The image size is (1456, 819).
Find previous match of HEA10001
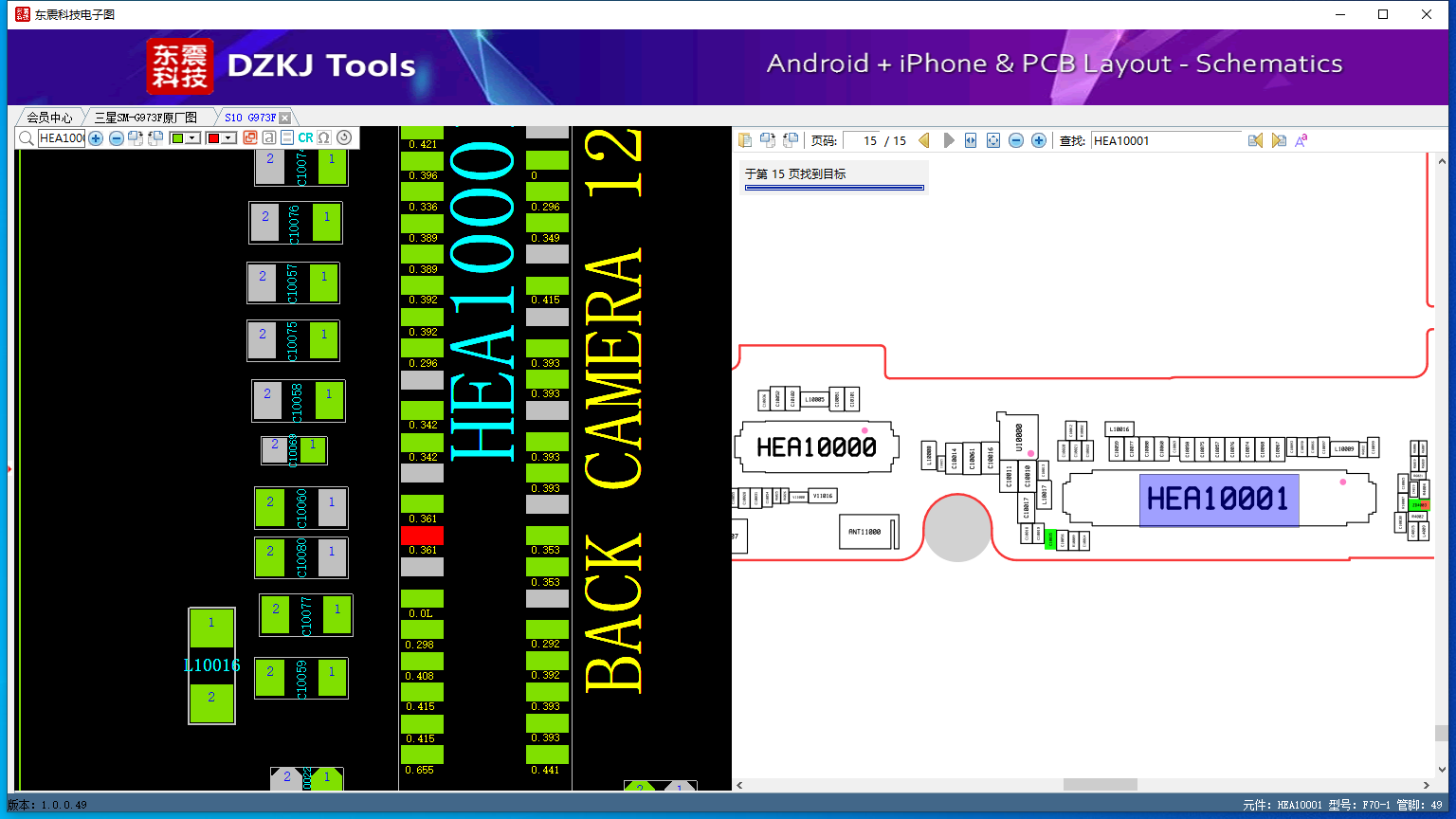[1255, 140]
